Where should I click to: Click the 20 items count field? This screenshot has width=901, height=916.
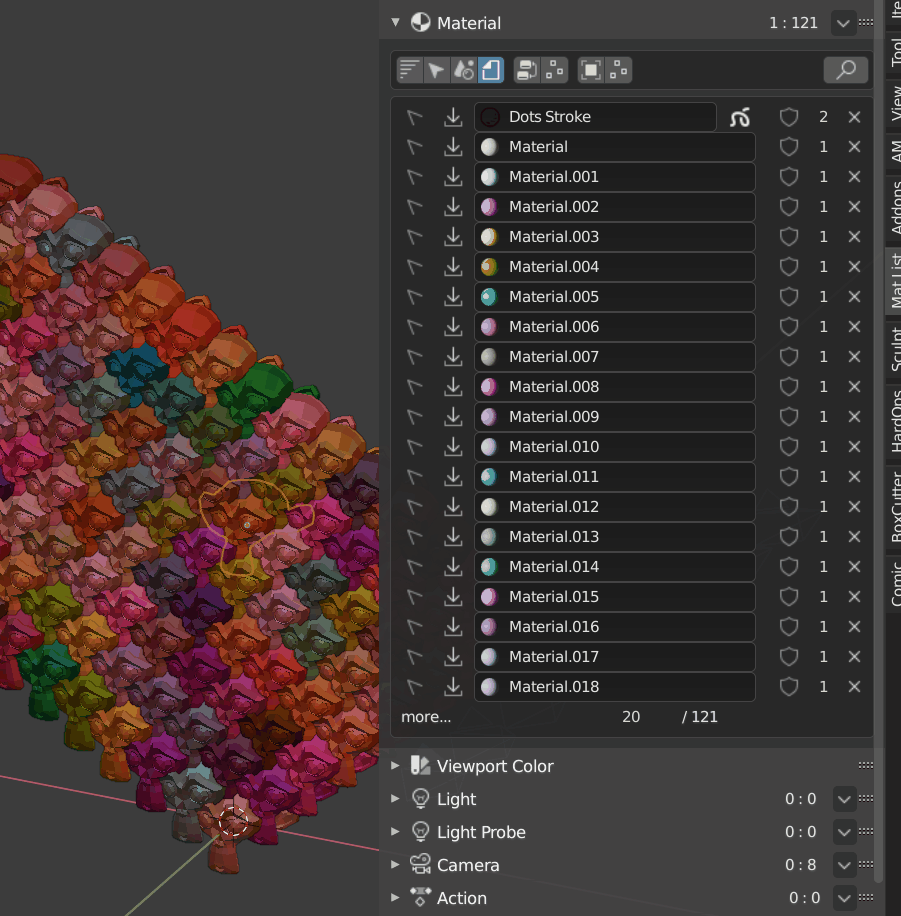click(631, 717)
